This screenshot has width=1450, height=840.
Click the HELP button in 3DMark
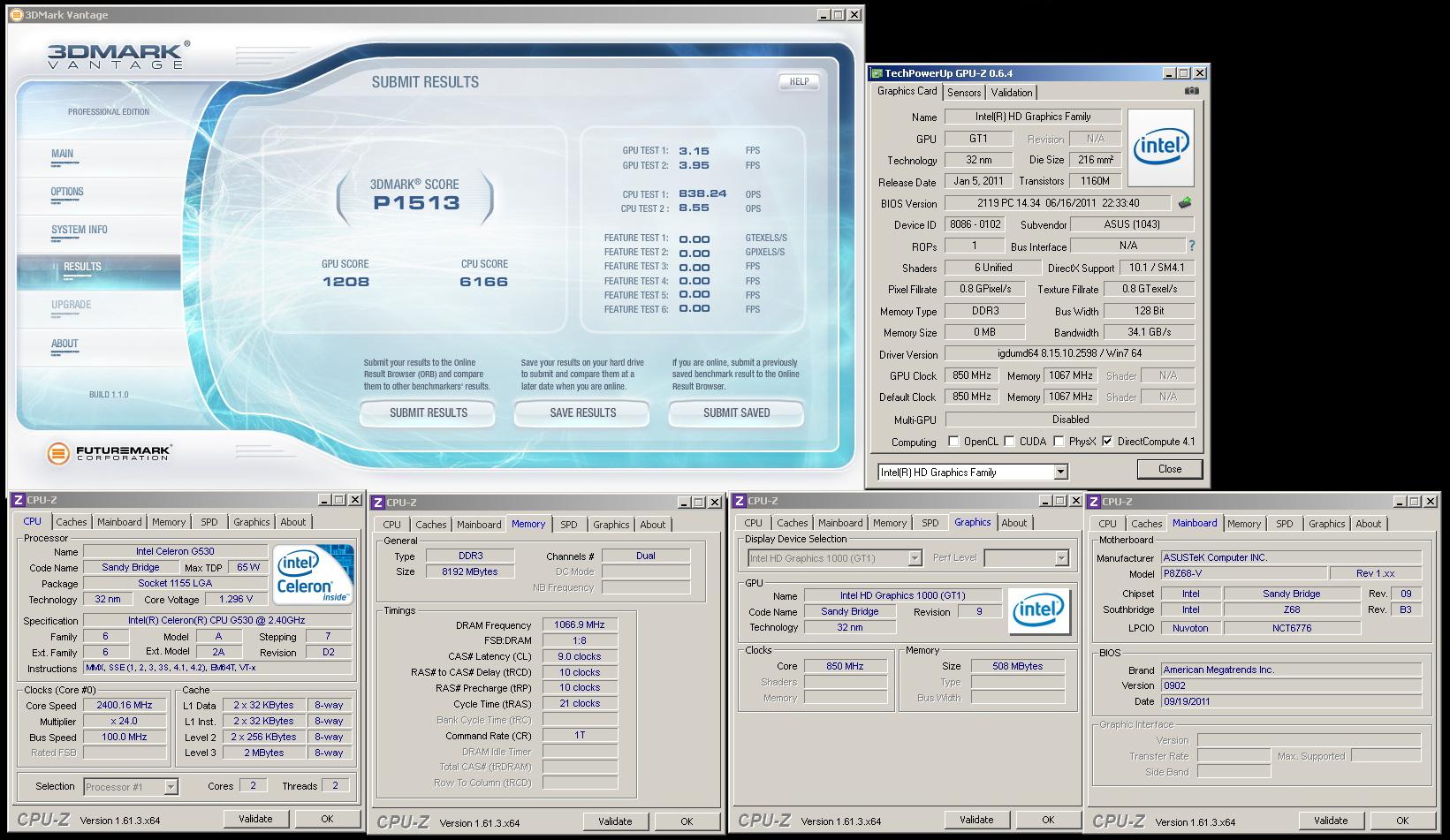pos(799,81)
